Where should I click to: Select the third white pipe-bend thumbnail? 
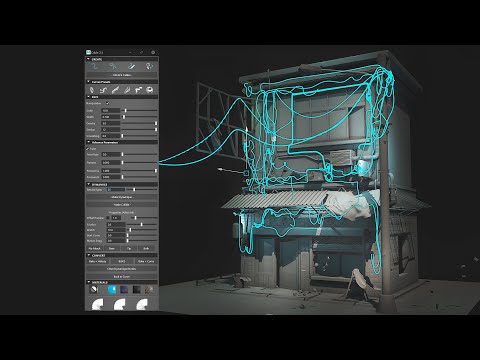coord(141,304)
